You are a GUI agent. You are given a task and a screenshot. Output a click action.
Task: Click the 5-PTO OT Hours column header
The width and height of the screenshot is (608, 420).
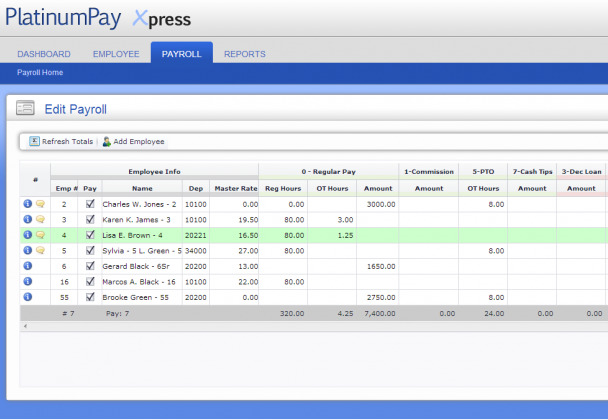click(483, 188)
